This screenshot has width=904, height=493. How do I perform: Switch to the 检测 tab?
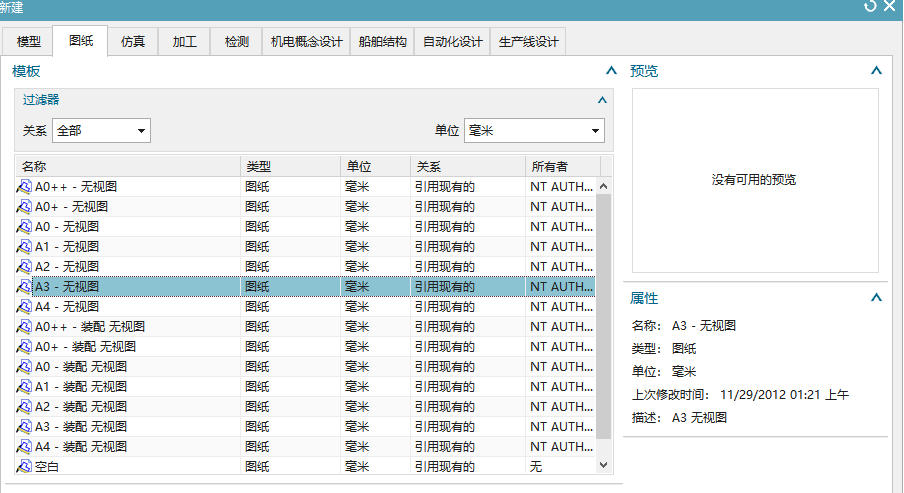236,42
